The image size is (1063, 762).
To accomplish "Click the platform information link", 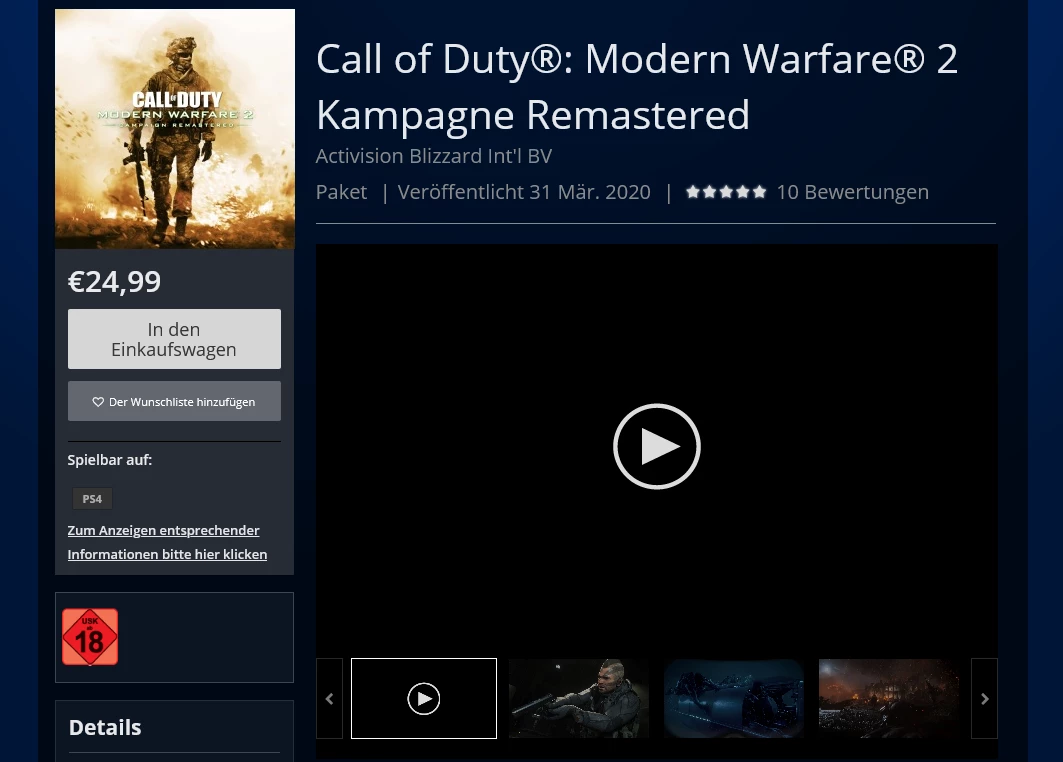I will (x=167, y=542).
